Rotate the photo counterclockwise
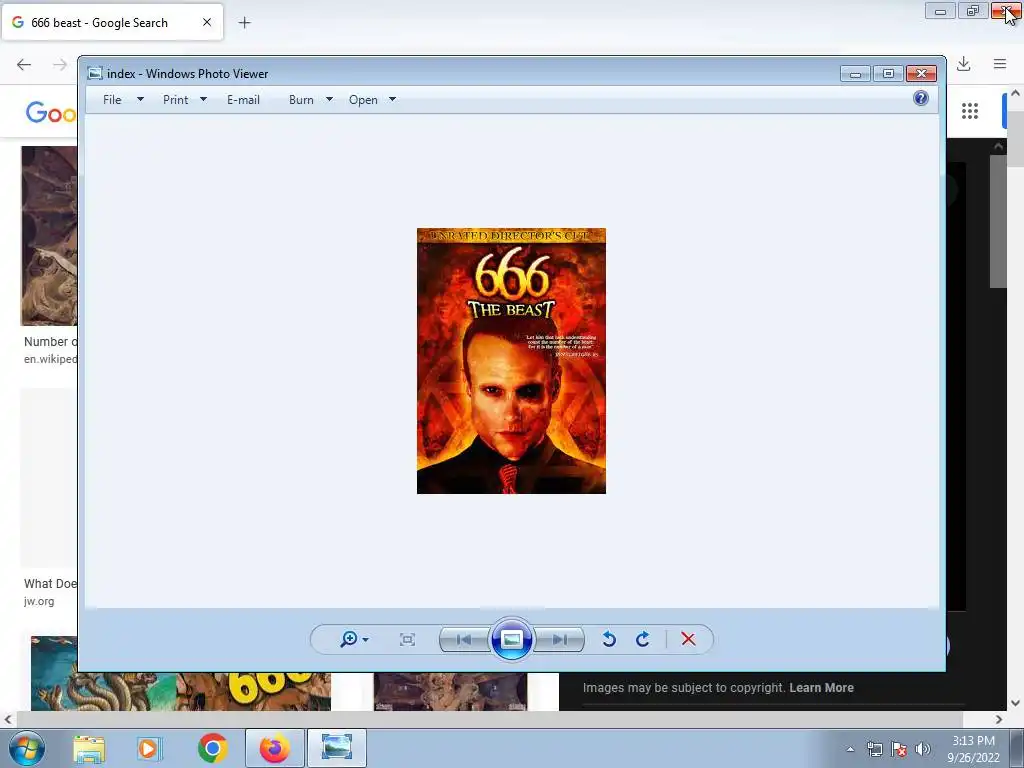Image resolution: width=1024 pixels, height=768 pixels. tap(609, 639)
